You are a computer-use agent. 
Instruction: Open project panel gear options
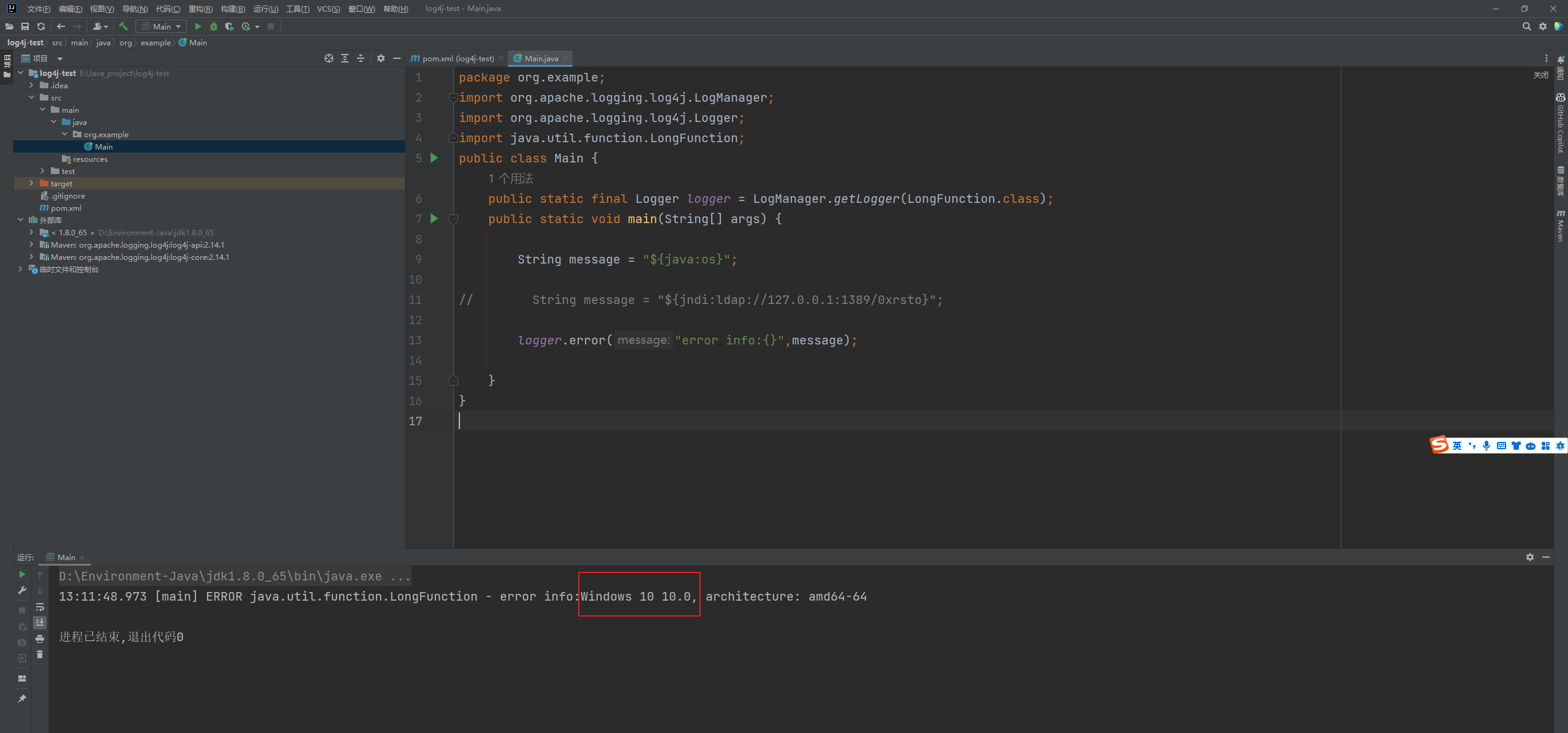click(x=381, y=58)
